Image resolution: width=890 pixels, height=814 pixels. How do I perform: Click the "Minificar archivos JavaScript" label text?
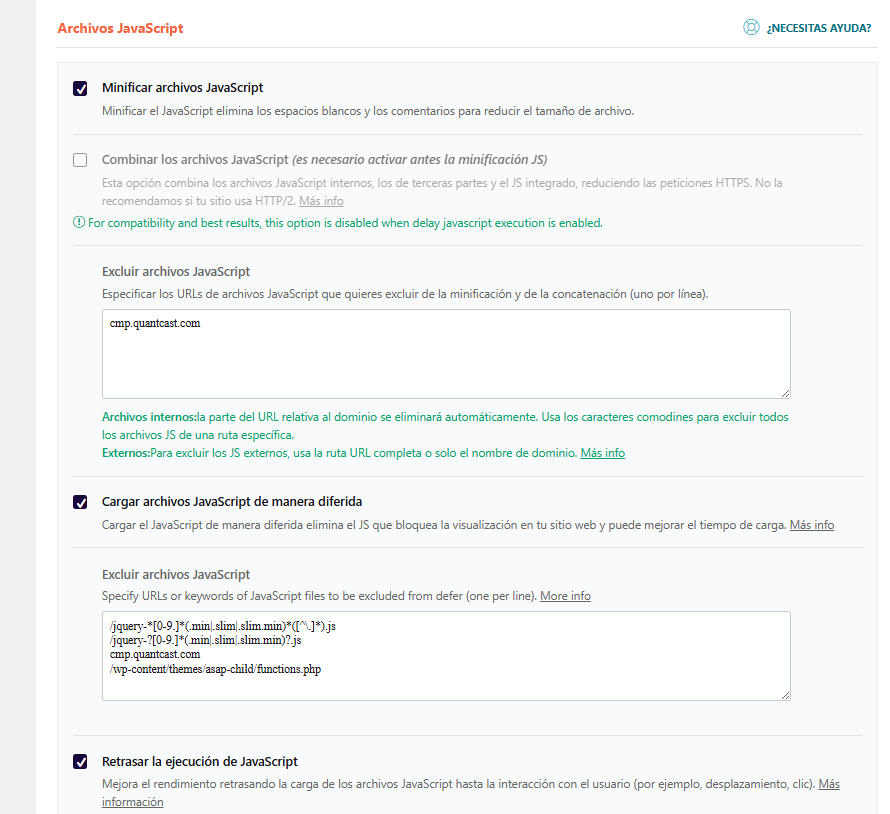(182, 88)
